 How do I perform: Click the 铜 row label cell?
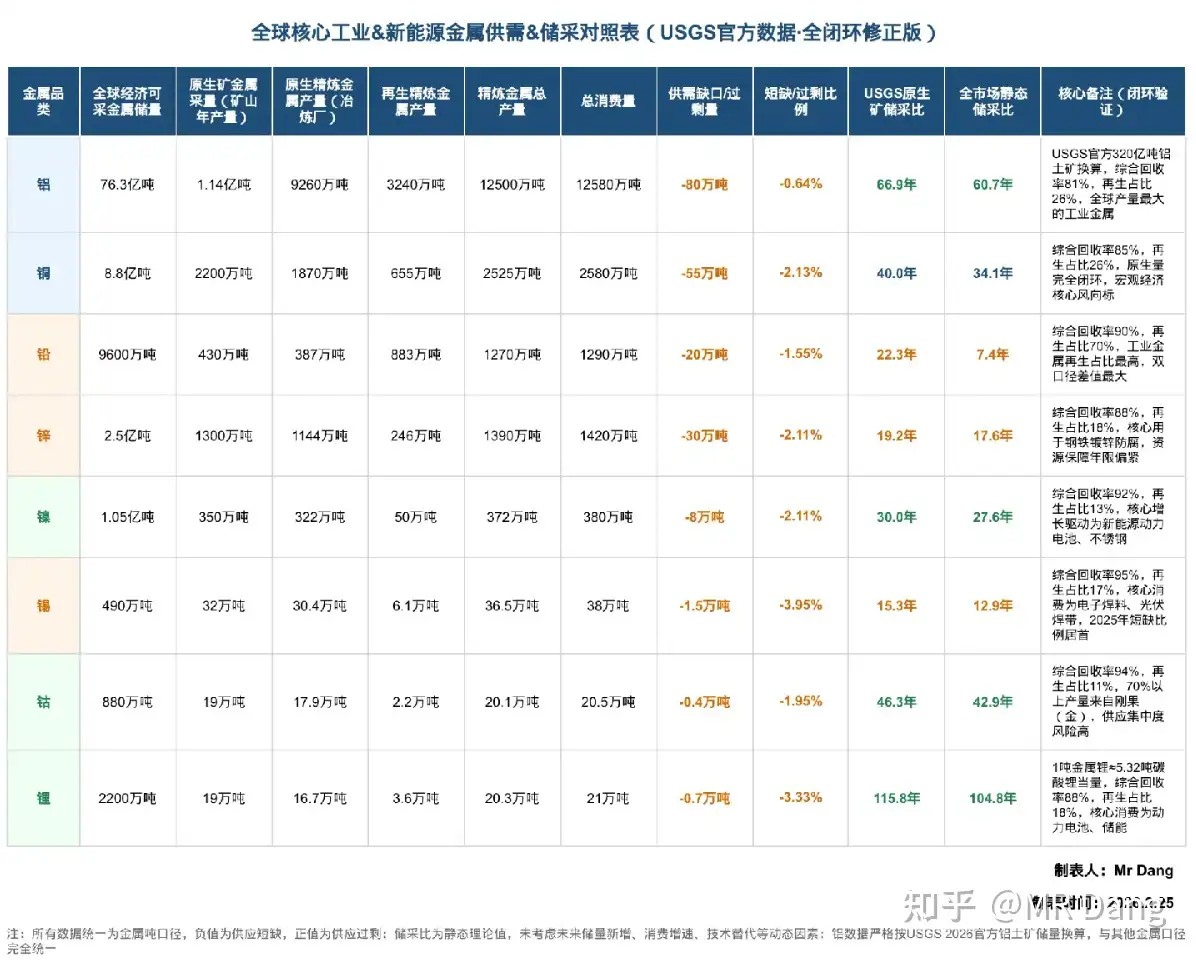(44, 272)
